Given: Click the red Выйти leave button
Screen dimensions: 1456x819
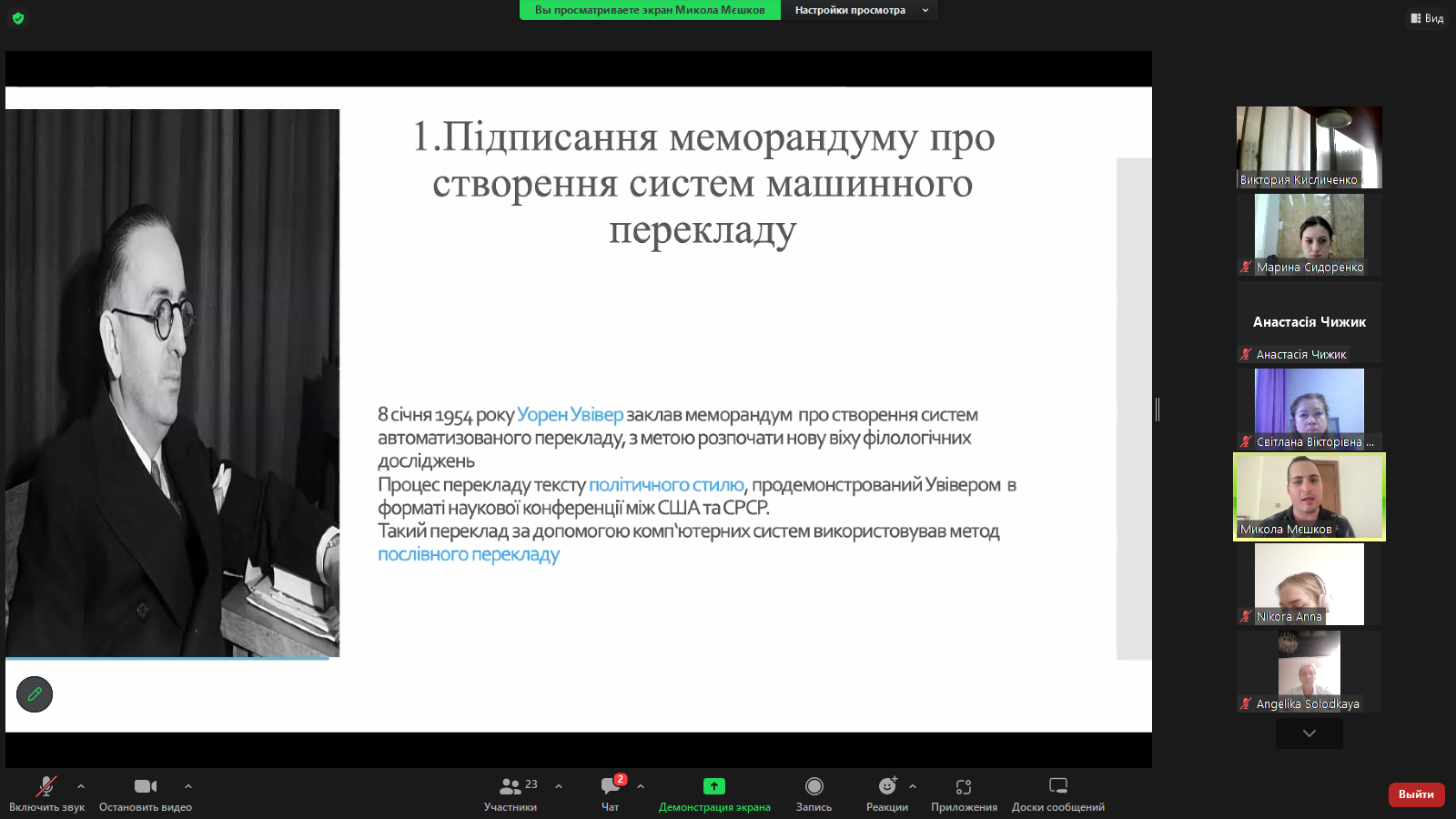Looking at the screenshot, I should [x=1416, y=794].
